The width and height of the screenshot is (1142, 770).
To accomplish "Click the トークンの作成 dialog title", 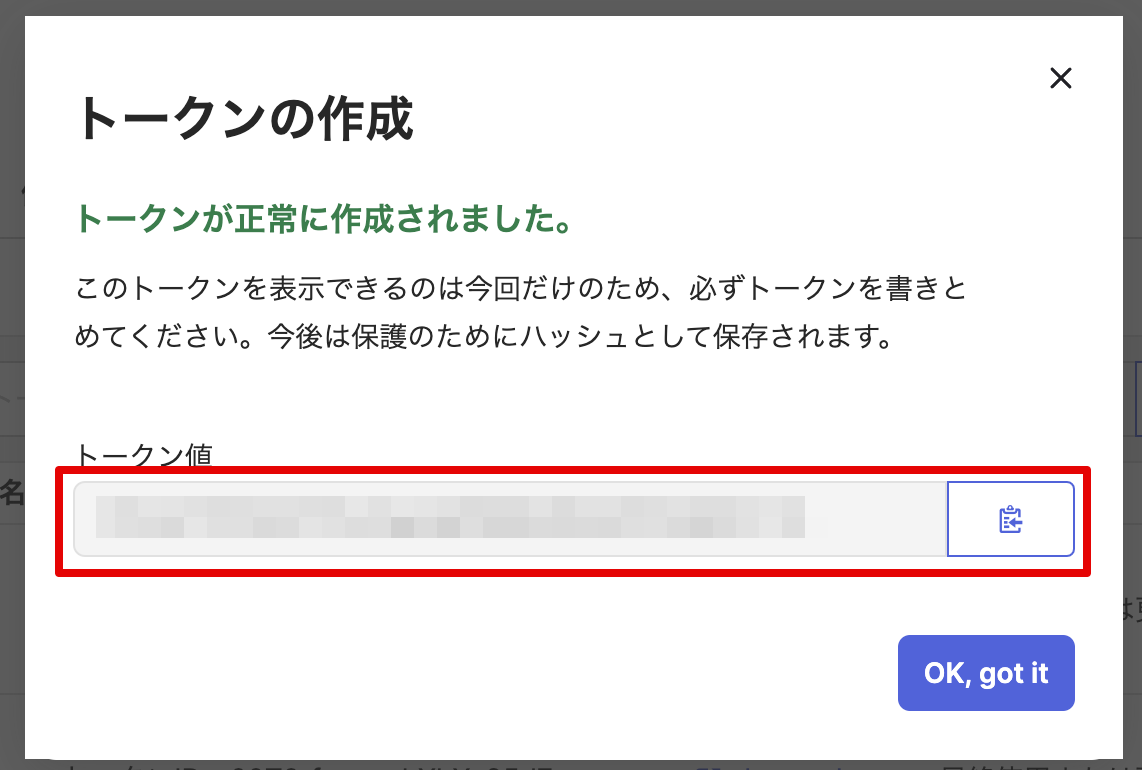I will pos(245,120).
